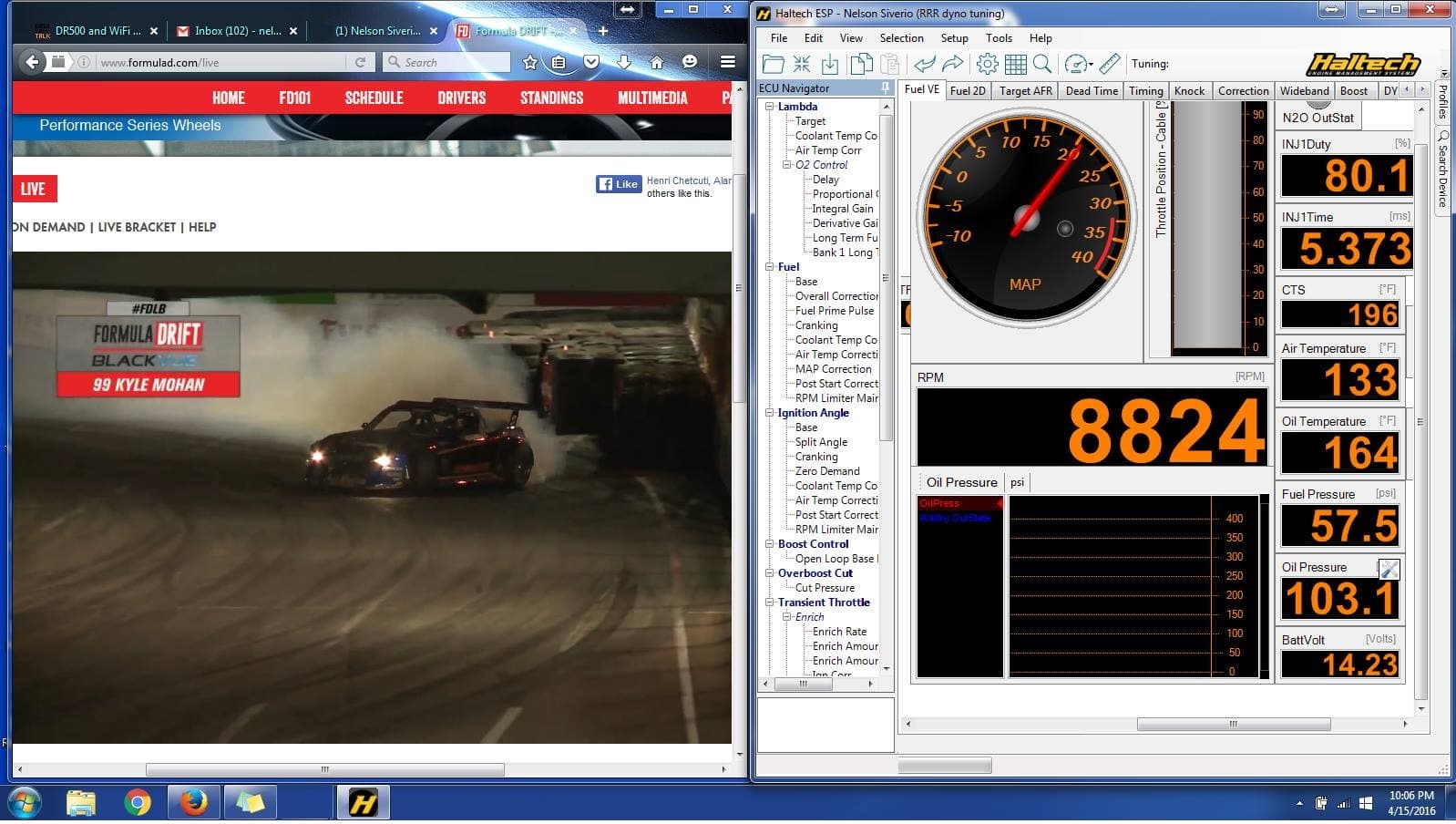The height and width of the screenshot is (824, 1456).
Task: Open Windows Explorer from the taskbar
Action: click(x=81, y=803)
